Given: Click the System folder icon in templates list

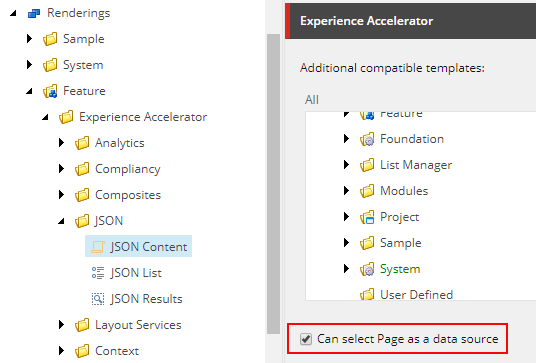Looking at the screenshot, I should 367,269.
